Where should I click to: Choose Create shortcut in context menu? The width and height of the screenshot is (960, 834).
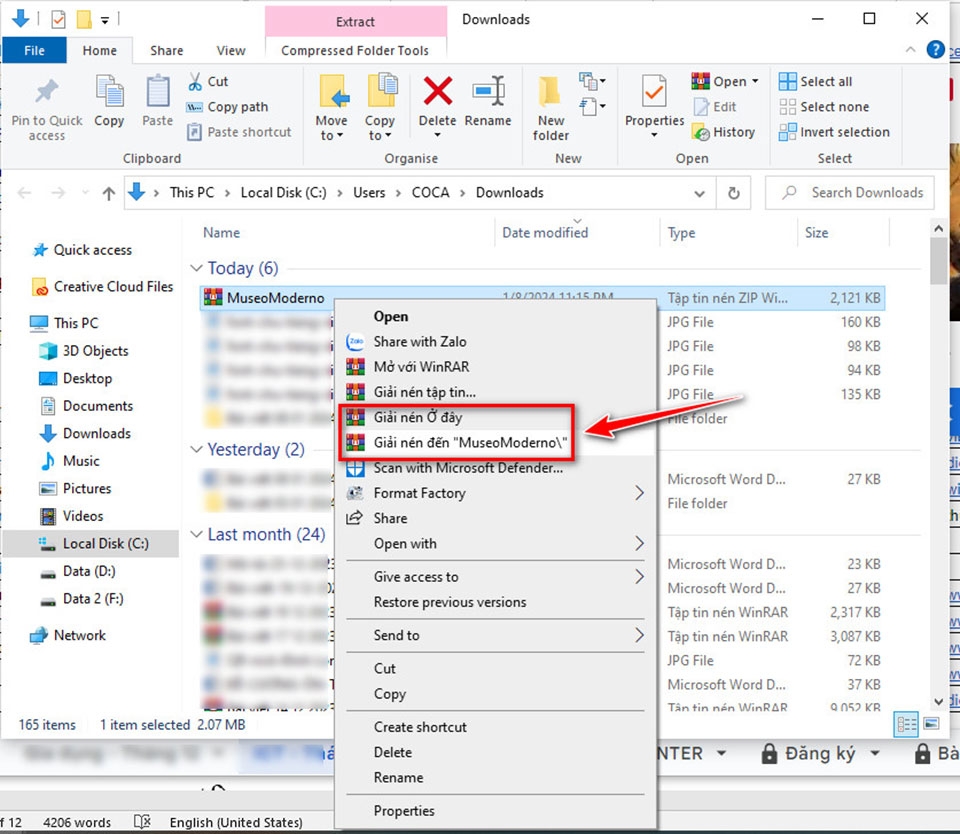coord(496,727)
